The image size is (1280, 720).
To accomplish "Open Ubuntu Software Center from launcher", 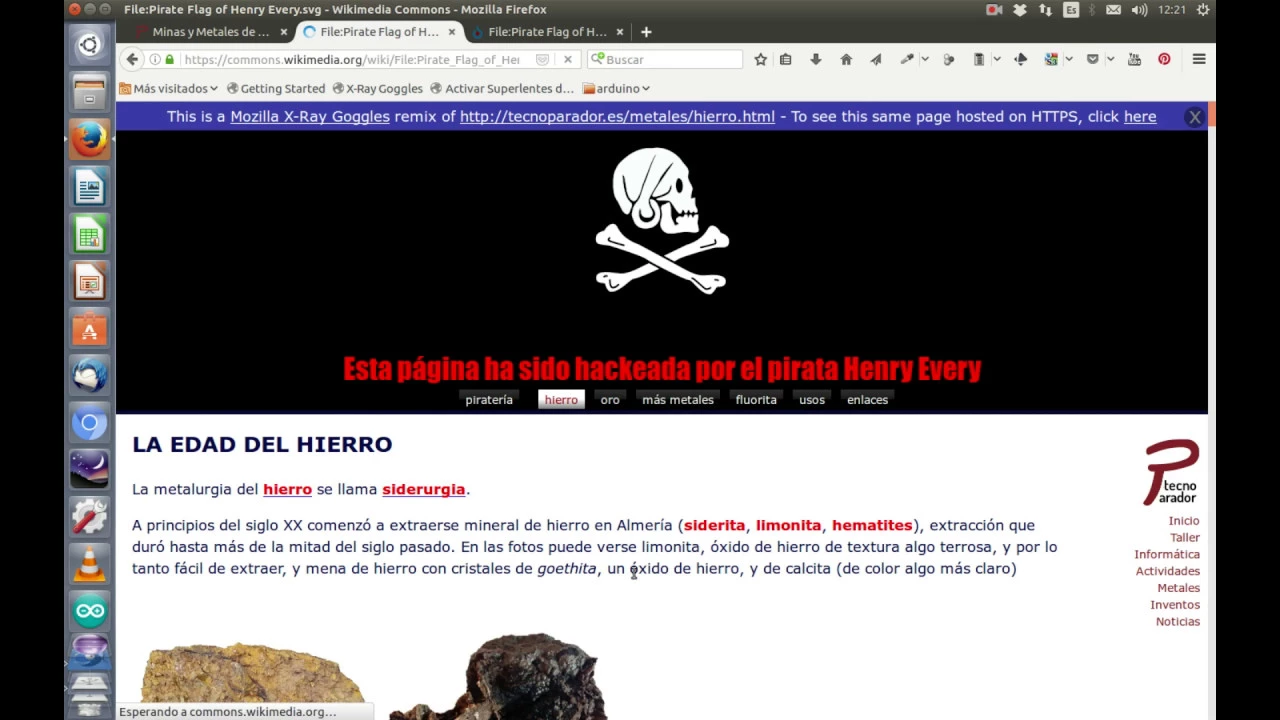I will click(x=89, y=330).
